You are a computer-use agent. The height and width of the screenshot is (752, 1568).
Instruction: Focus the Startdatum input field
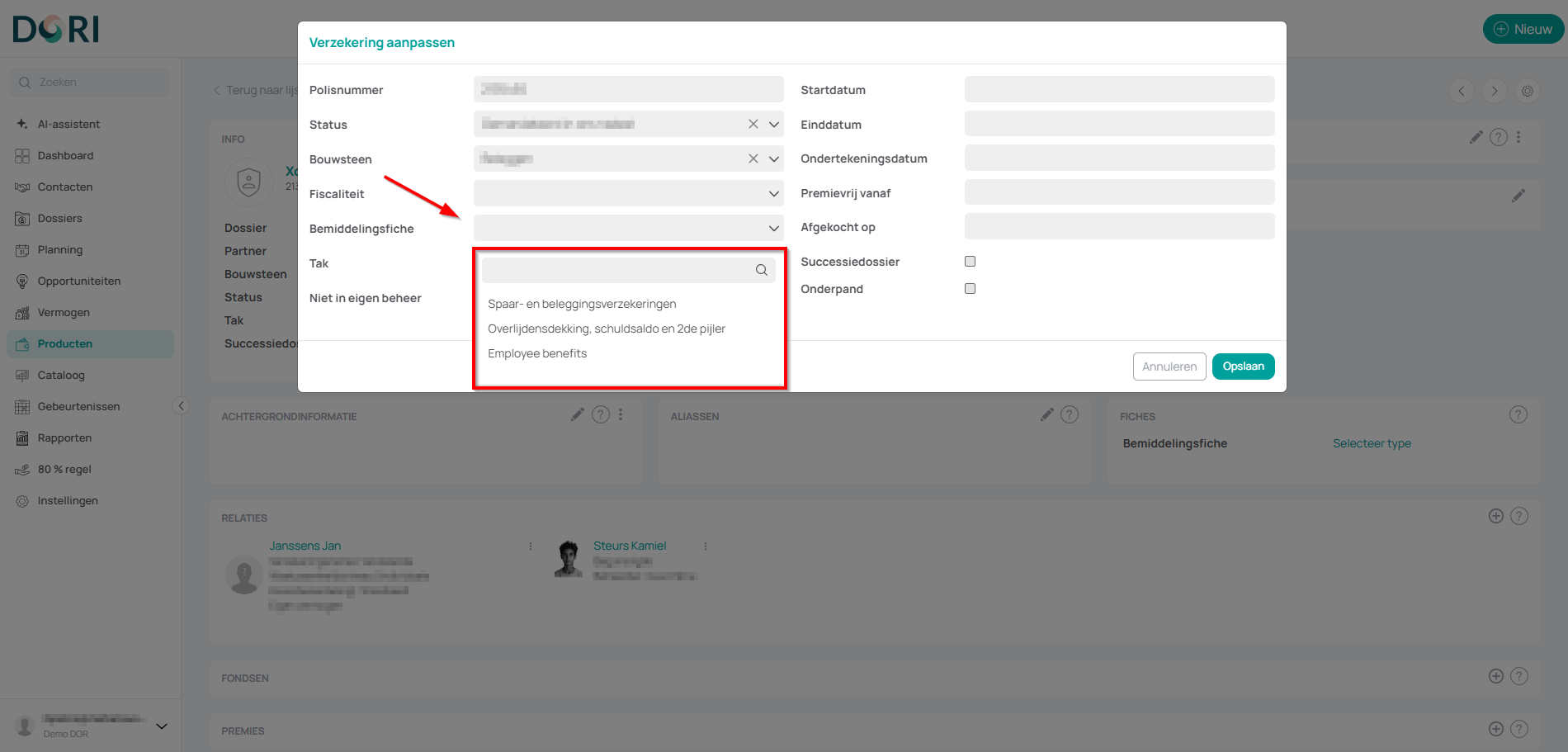(x=1119, y=89)
